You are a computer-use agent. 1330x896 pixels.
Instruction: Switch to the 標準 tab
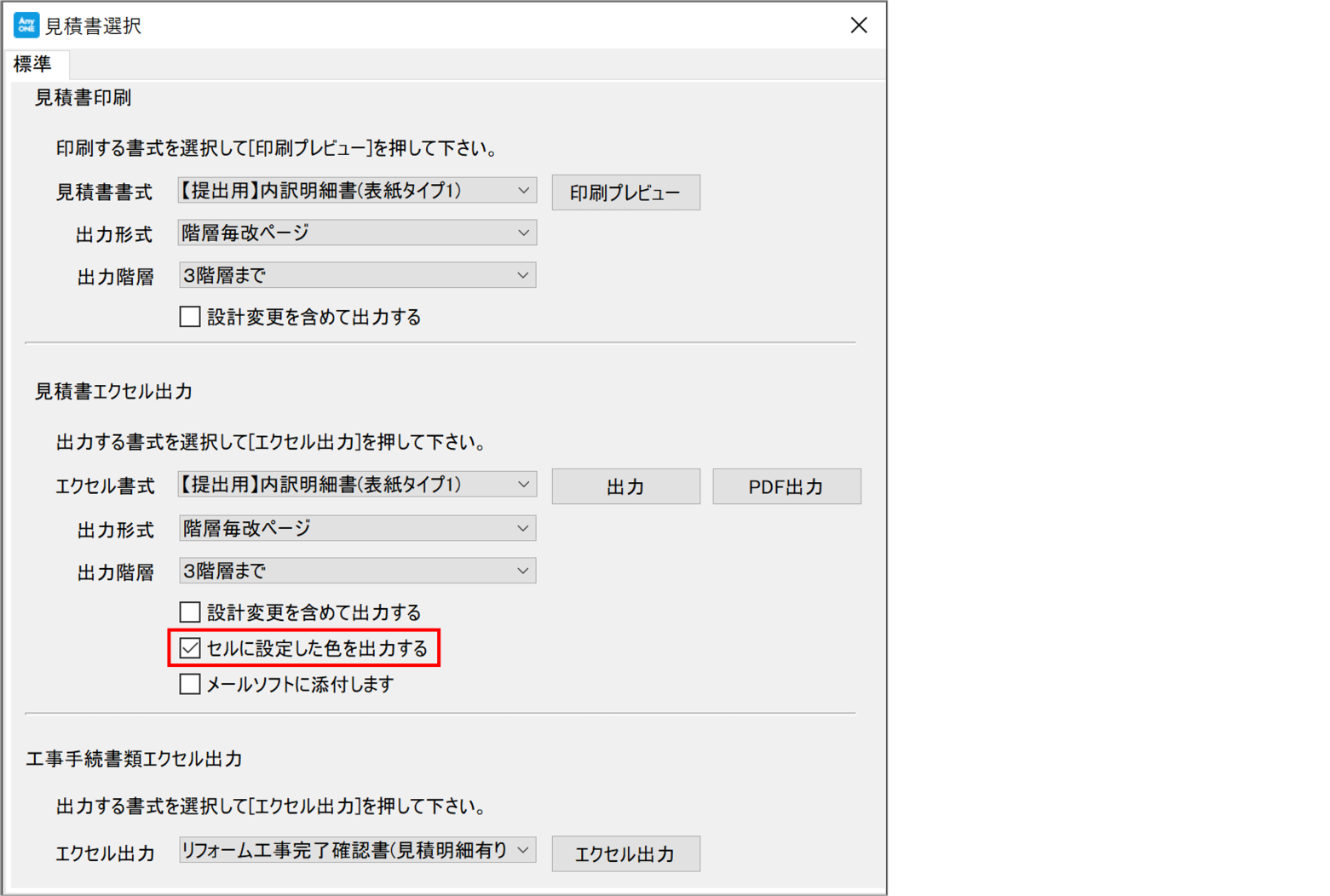click(33, 64)
